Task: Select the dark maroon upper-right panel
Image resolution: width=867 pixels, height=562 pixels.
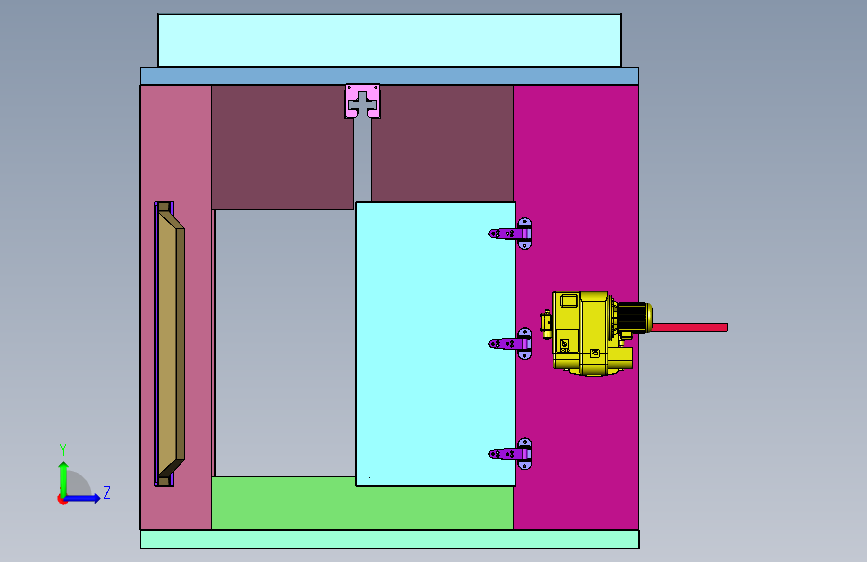Action: coord(442,143)
